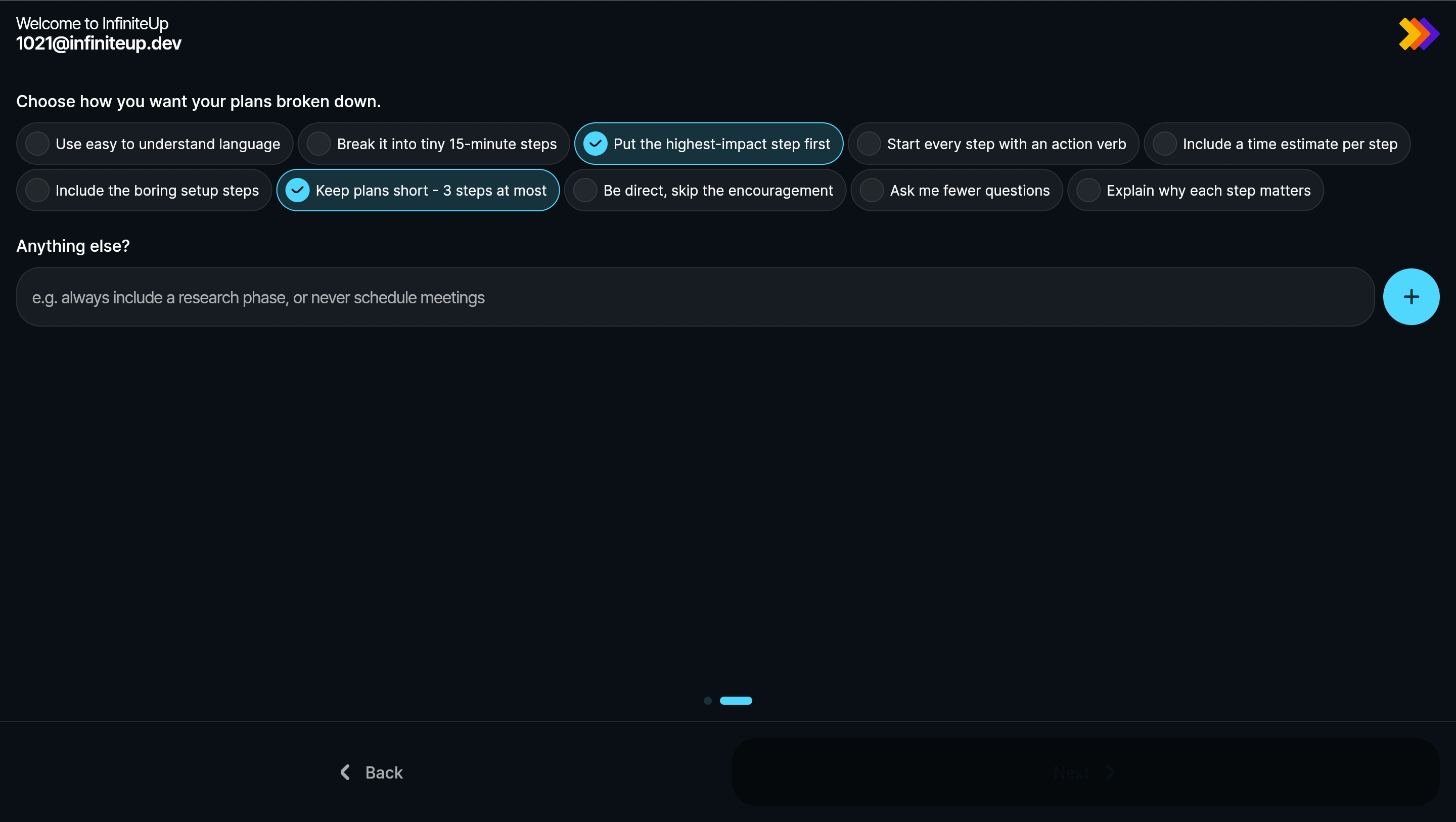Click 'Welcome to InfiniteUp' heading
The width and height of the screenshot is (1456, 822).
pyautogui.click(x=92, y=23)
